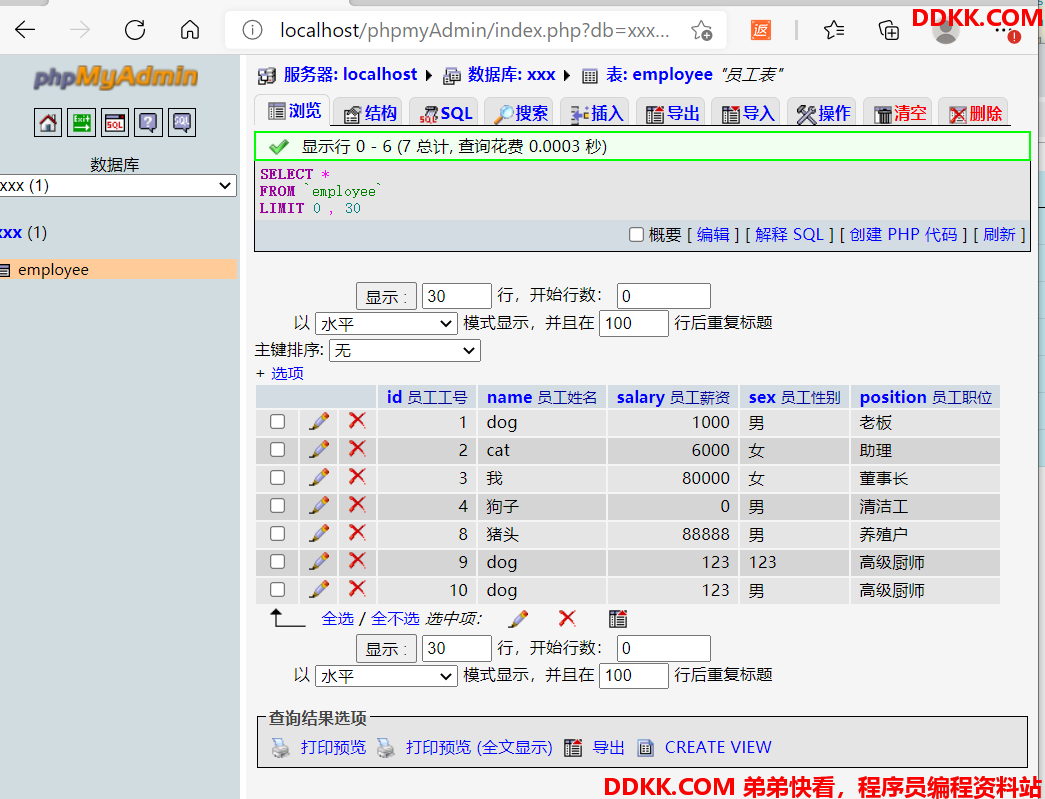
Task: Open the 导出 export tab
Action: tap(672, 113)
